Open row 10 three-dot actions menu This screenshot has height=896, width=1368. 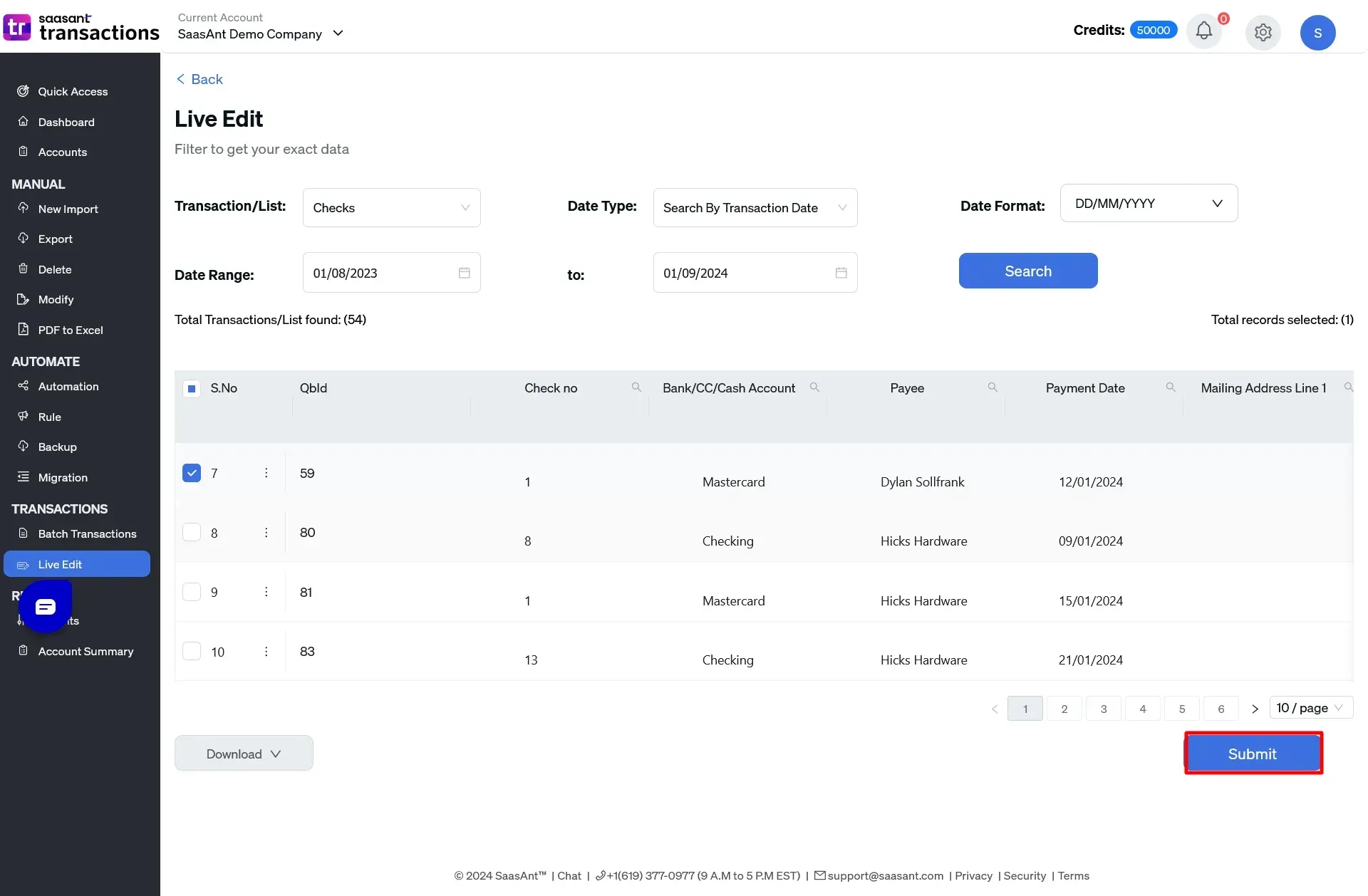pyautogui.click(x=266, y=652)
